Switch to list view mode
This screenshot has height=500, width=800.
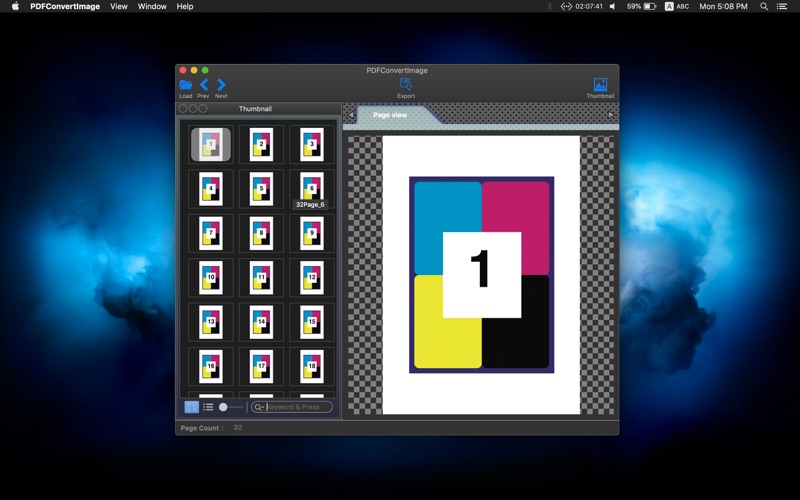208,407
